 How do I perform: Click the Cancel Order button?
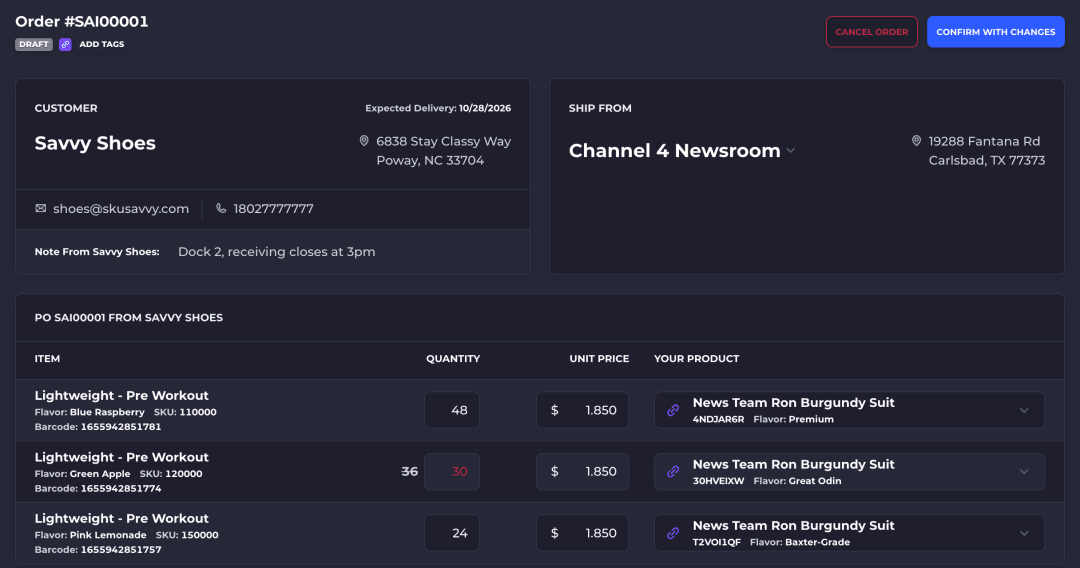point(871,32)
